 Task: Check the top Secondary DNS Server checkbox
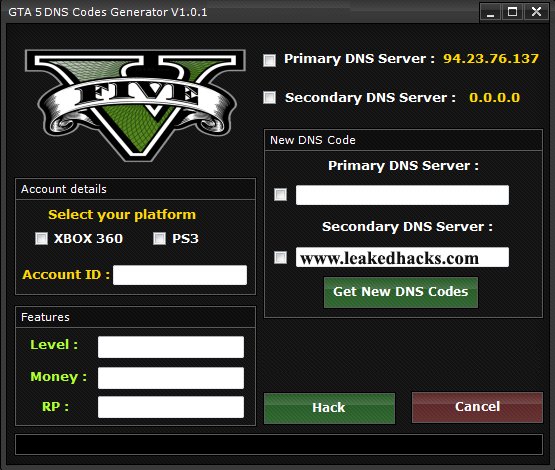pos(269,97)
